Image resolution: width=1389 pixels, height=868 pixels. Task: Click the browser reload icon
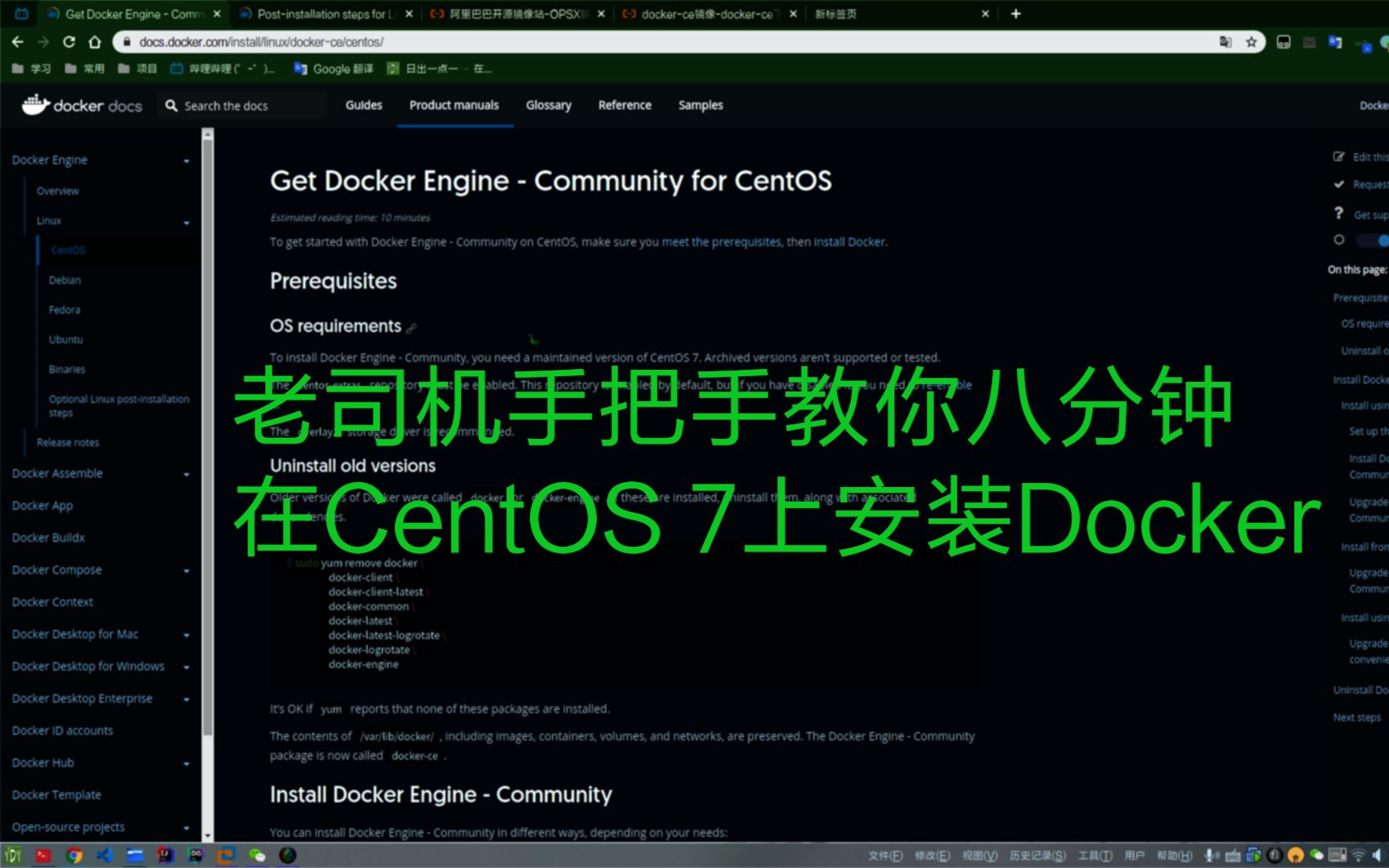coord(71,42)
